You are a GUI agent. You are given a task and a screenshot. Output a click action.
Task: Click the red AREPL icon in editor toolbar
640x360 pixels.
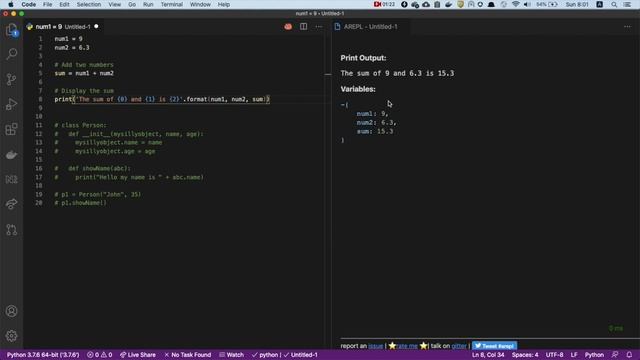pyautogui.click(x=288, y=27)
